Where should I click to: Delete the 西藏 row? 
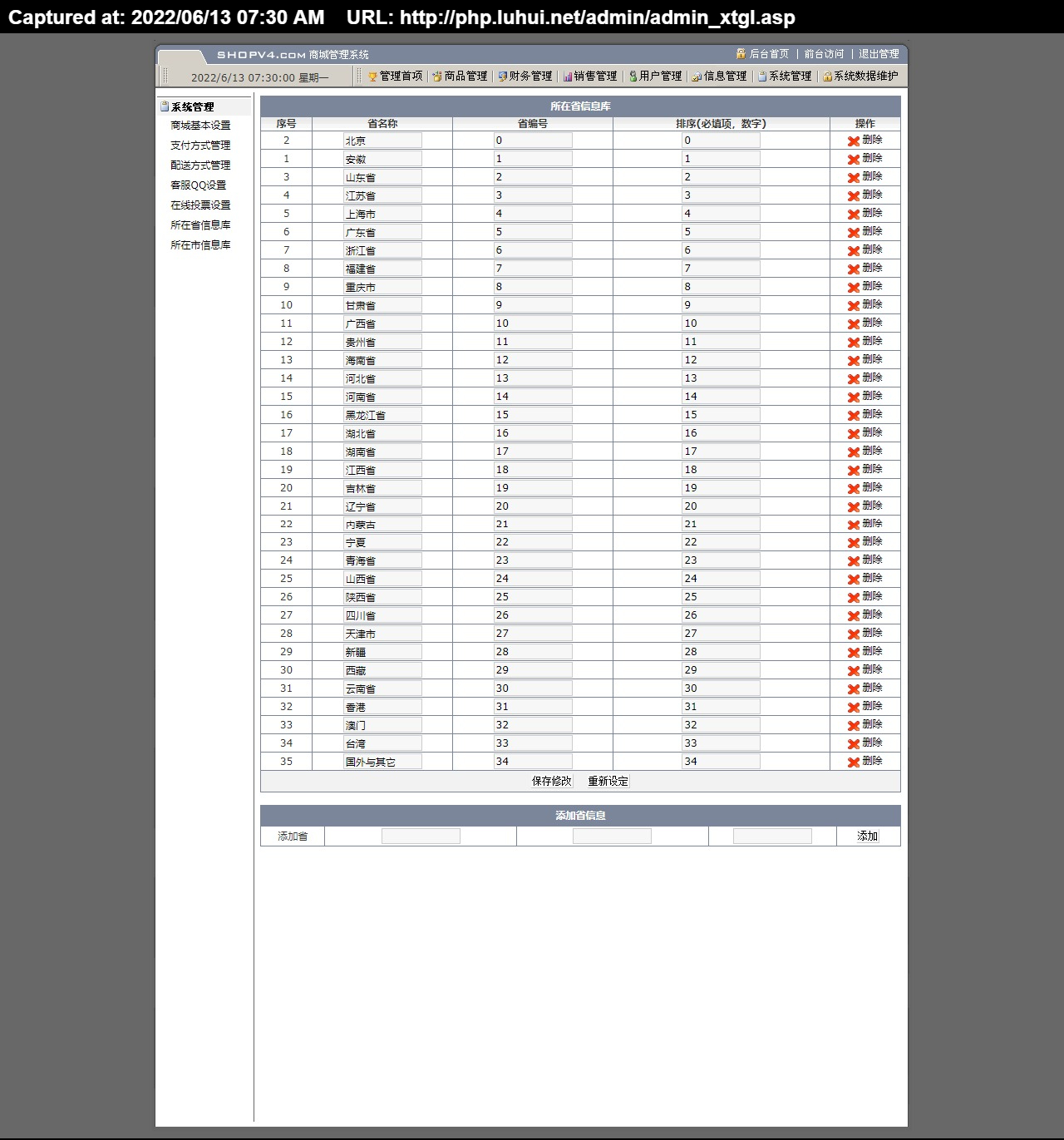click(864, 670)
